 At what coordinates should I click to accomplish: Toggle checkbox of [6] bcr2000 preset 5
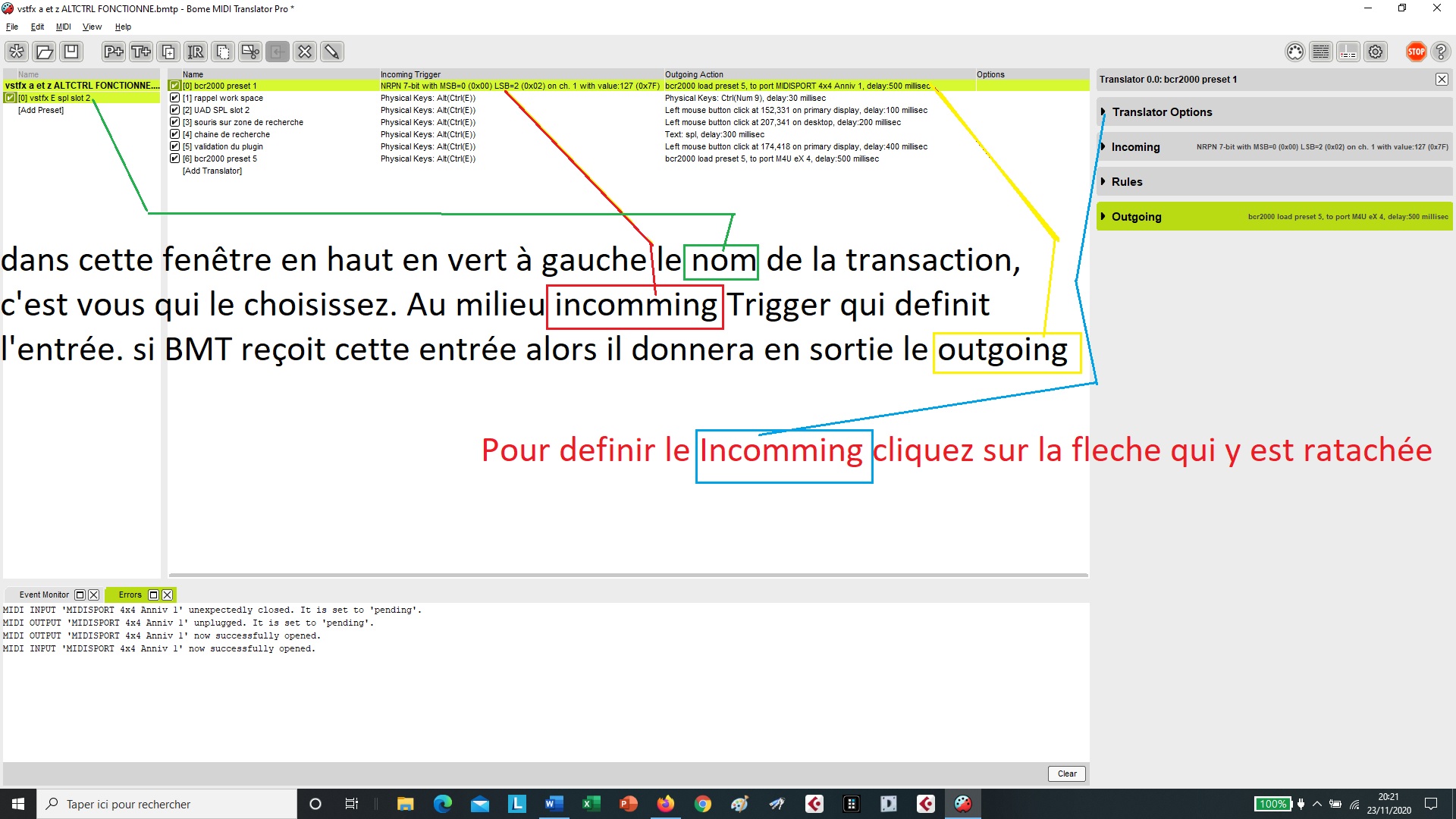pyautogui.click(x=174, y=158)
